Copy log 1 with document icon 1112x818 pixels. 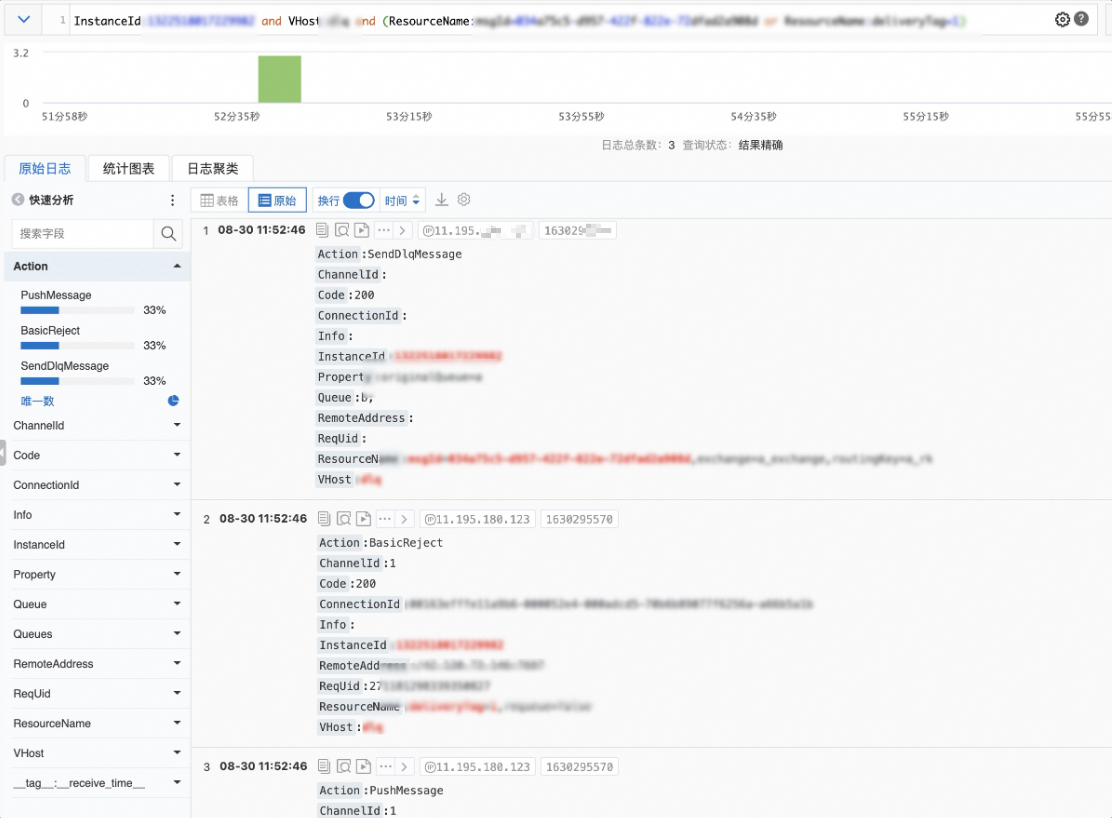[x=322, y=230]
